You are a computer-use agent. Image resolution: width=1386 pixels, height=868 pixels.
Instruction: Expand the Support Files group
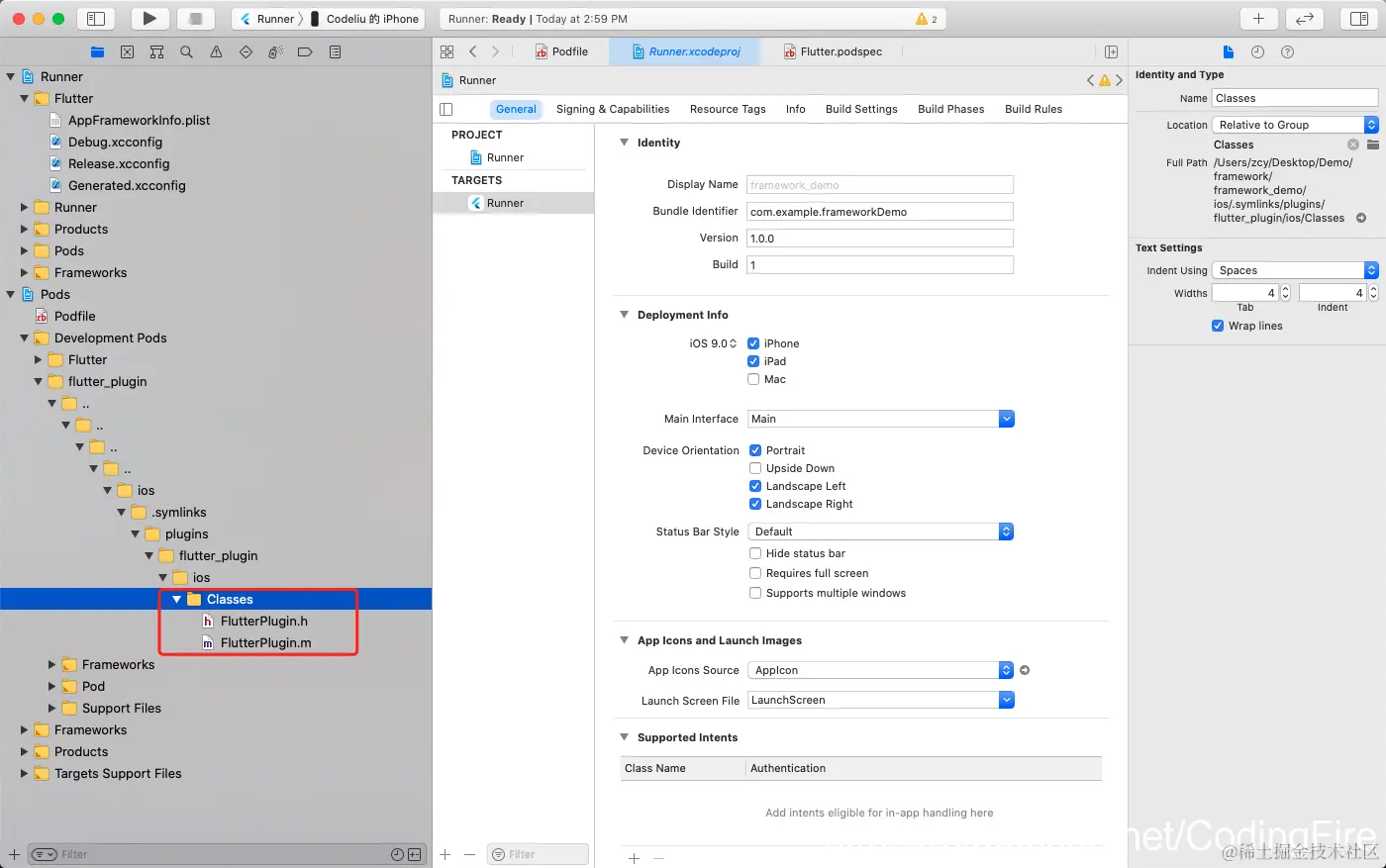point(52,708)
